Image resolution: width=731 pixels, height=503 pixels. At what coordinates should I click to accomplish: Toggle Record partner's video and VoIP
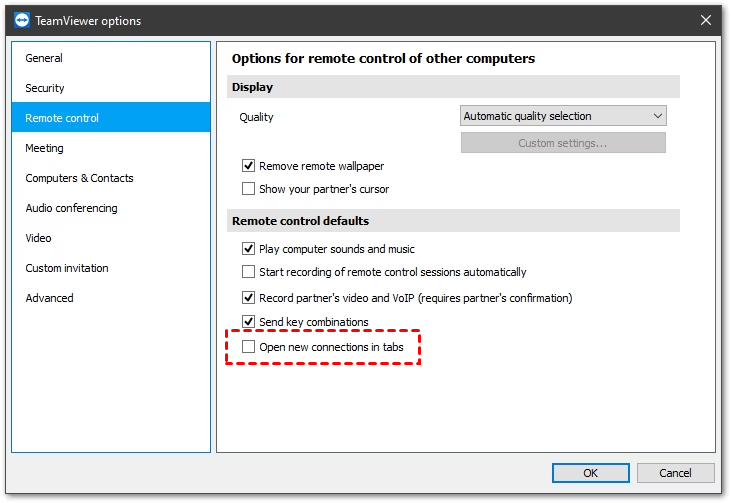pos(249,298)
